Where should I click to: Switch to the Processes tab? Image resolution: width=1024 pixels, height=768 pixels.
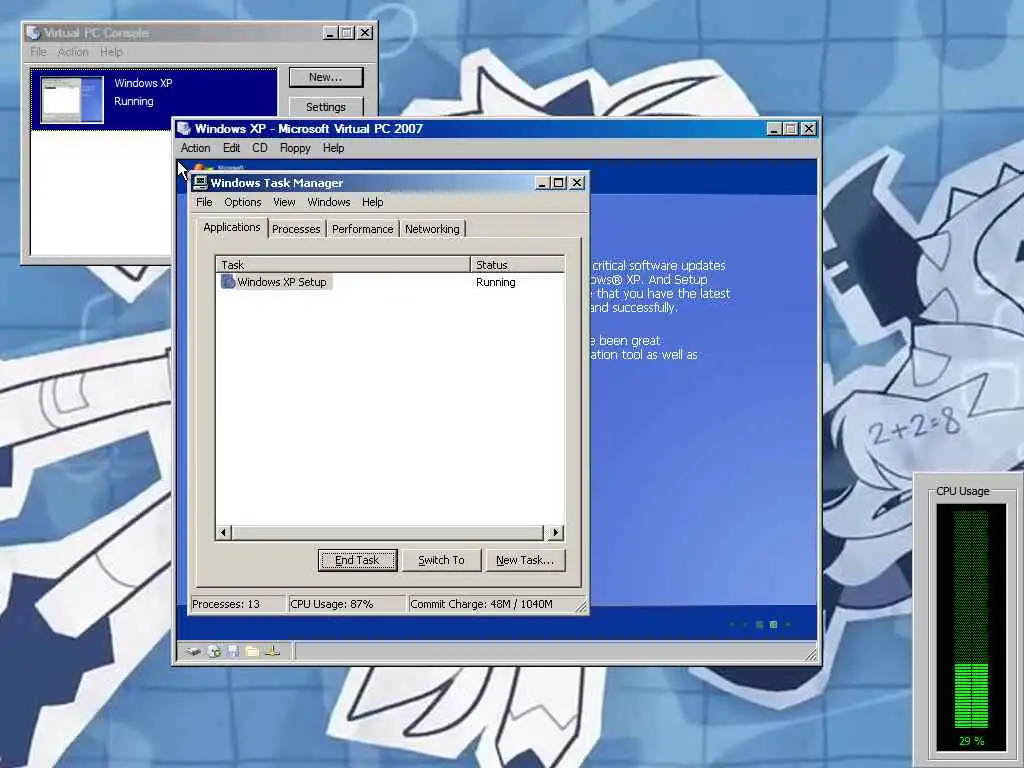coord(296,229)
